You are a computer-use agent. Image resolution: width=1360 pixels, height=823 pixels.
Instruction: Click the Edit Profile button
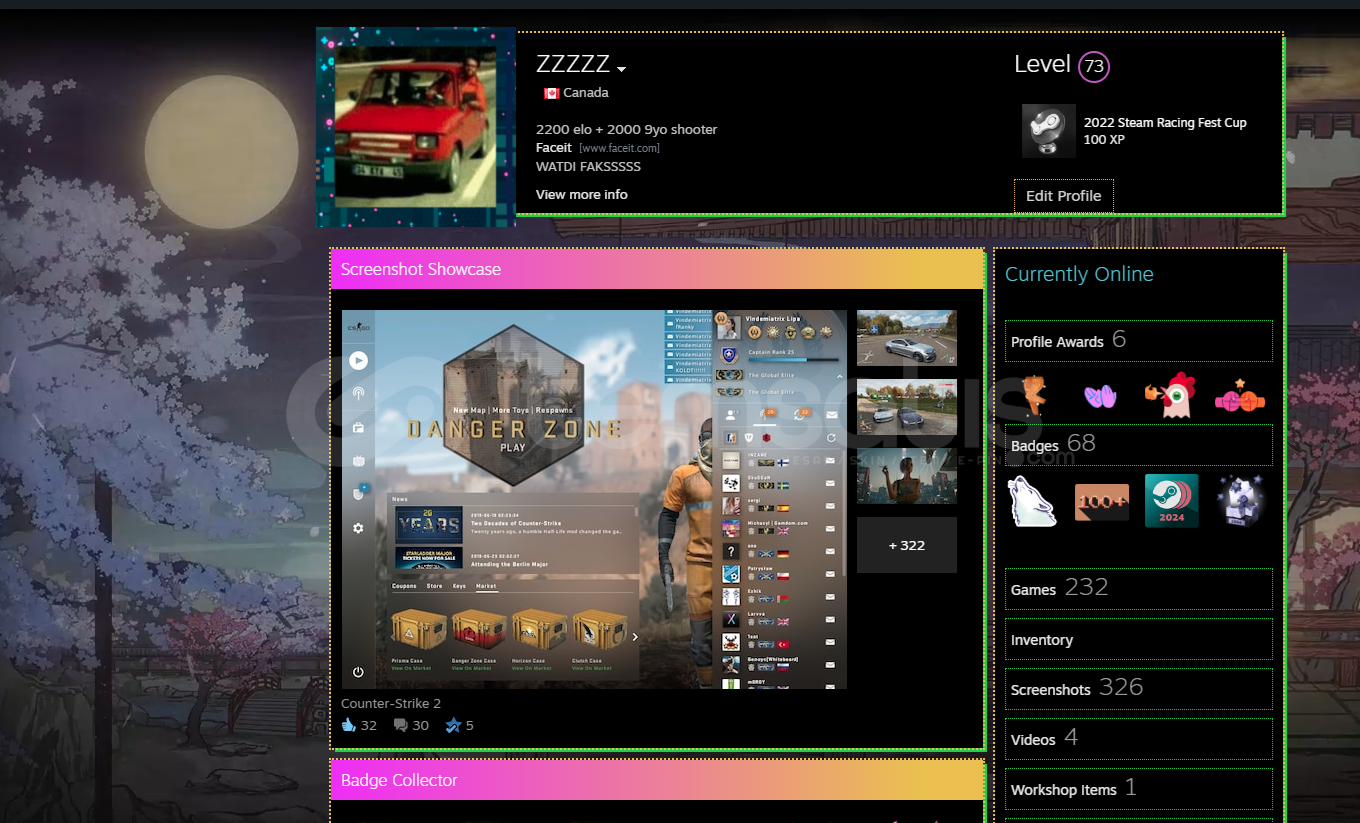1064,196
